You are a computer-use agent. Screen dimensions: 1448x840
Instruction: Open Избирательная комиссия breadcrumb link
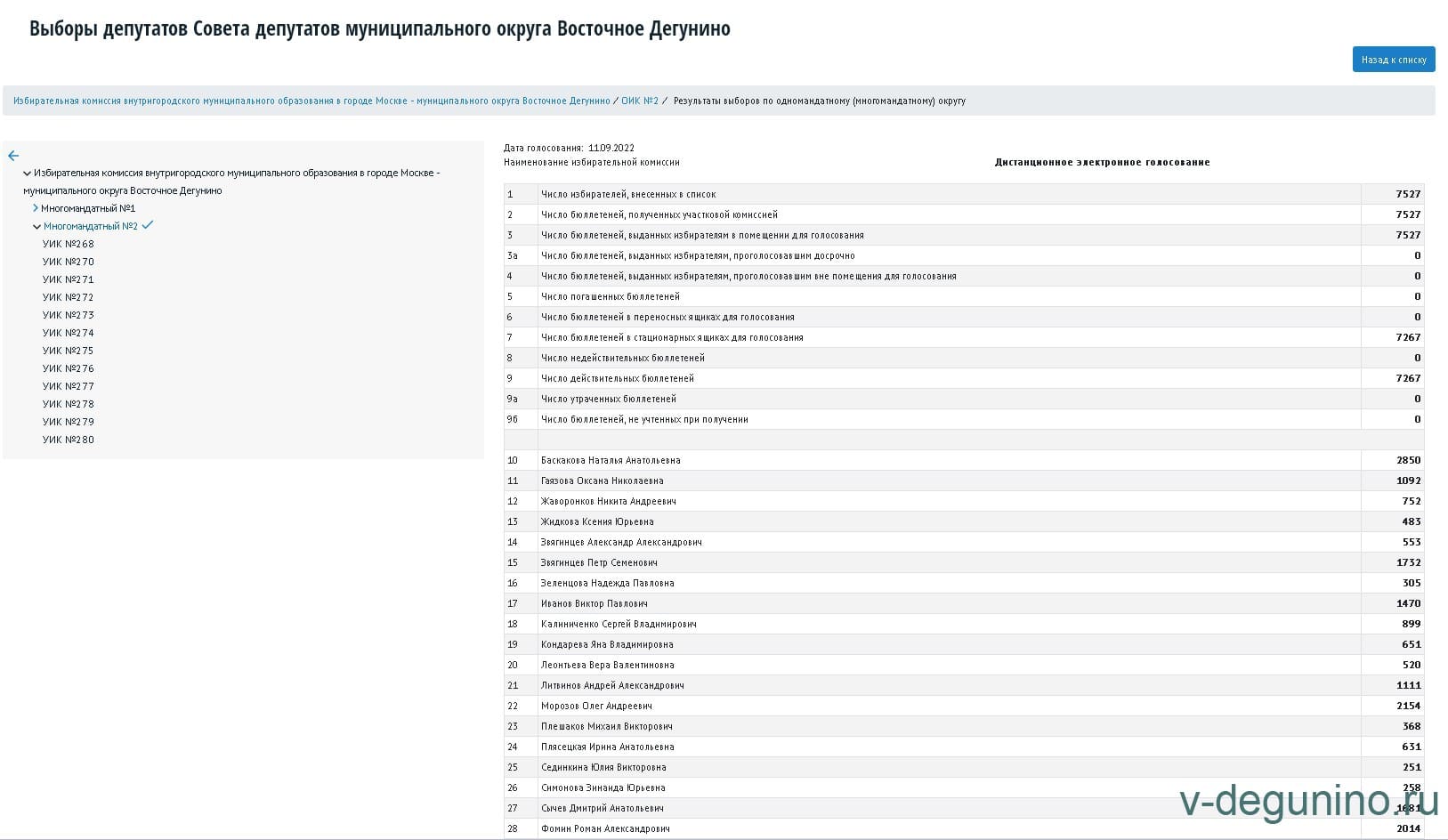[x=311, y=101]
